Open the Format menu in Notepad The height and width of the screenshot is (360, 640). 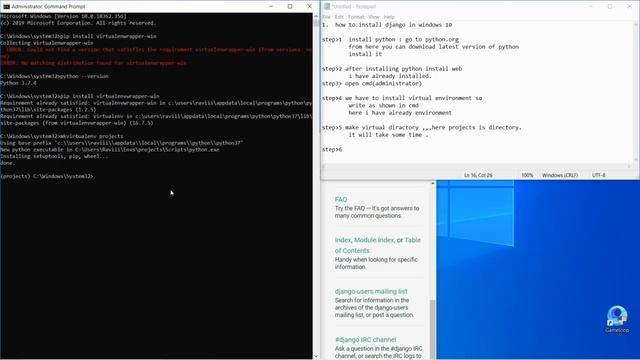356,17
